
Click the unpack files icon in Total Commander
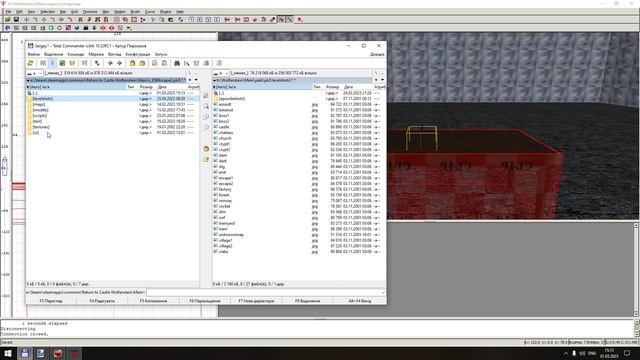point(142,63)
